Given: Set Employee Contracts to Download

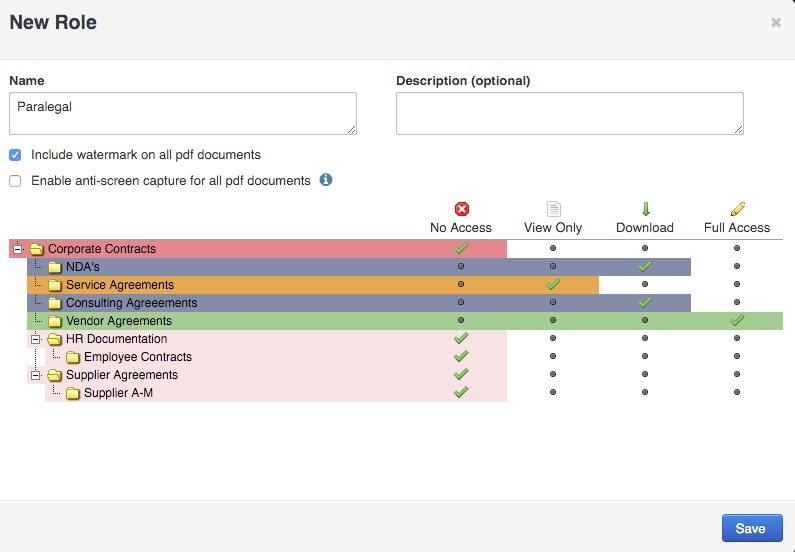Looking at the screenshot, I should (x=645, y=356).
